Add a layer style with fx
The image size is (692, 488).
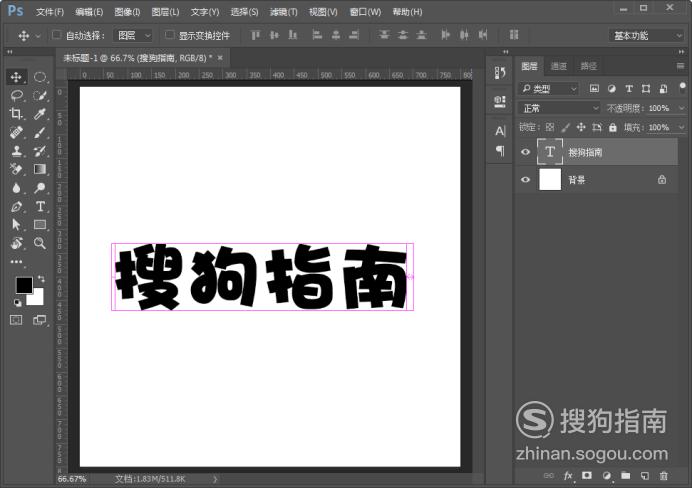point(568,475)
